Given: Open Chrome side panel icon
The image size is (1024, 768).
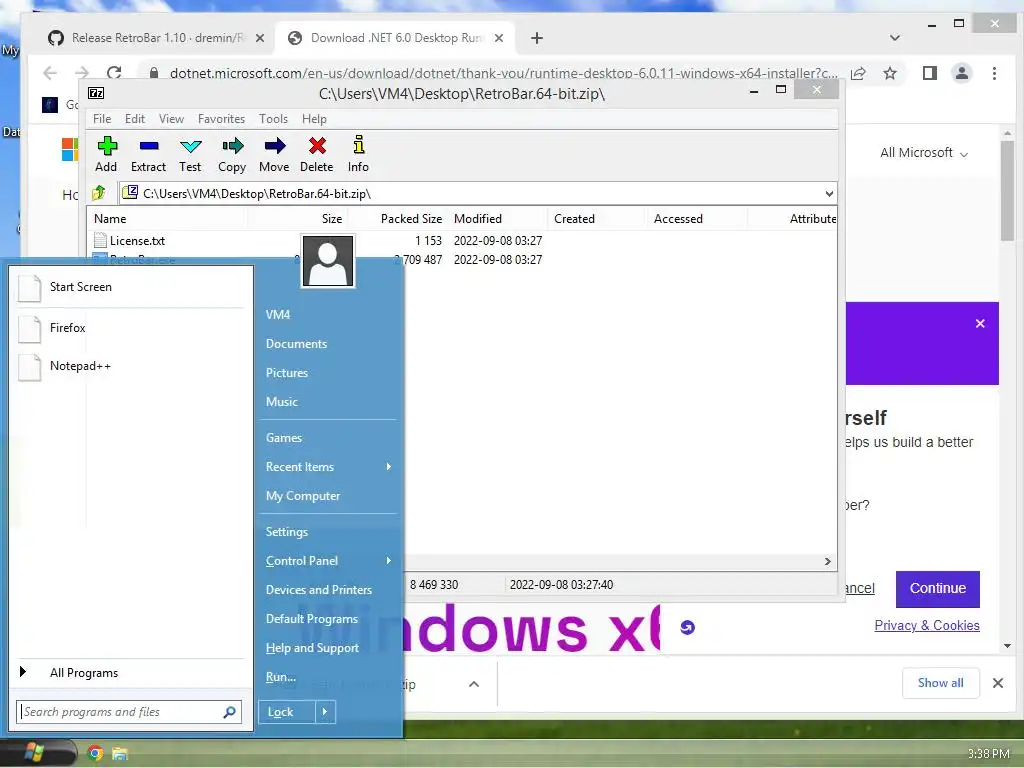Looking at the screenshot, I should [929, 73].
